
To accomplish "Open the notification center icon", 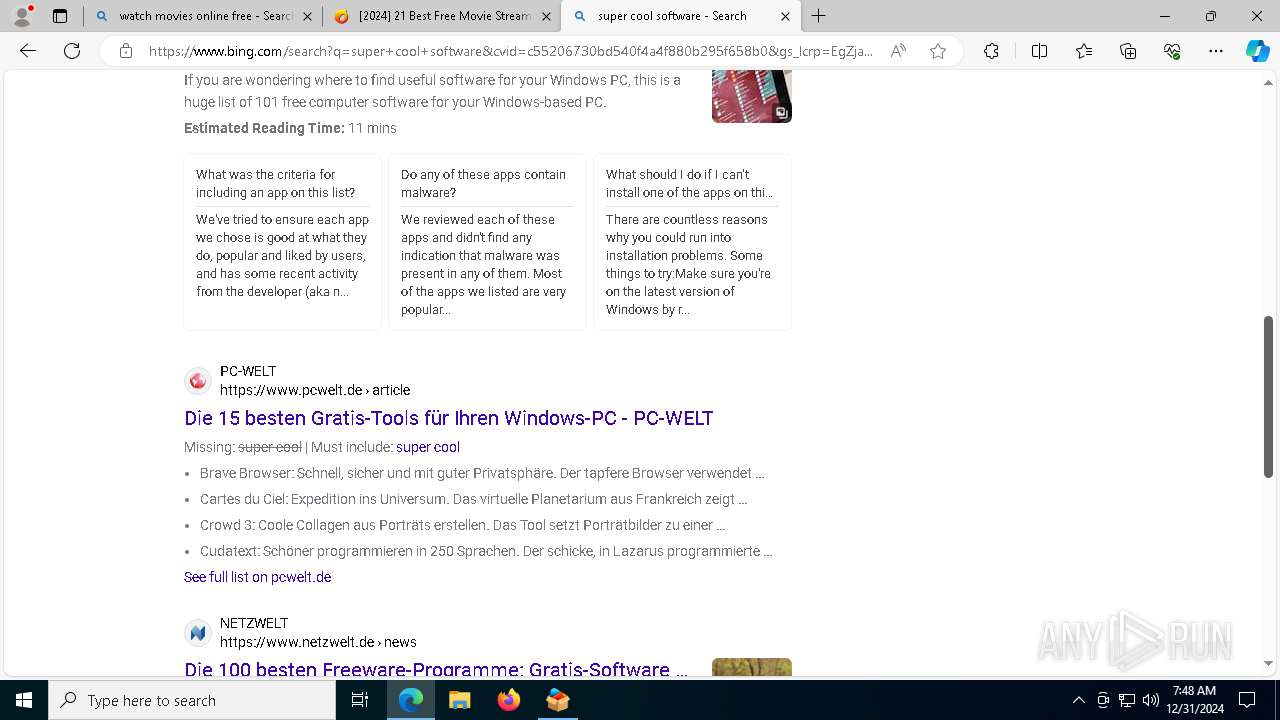I will pyautogui.click(x=1247, y=700).
